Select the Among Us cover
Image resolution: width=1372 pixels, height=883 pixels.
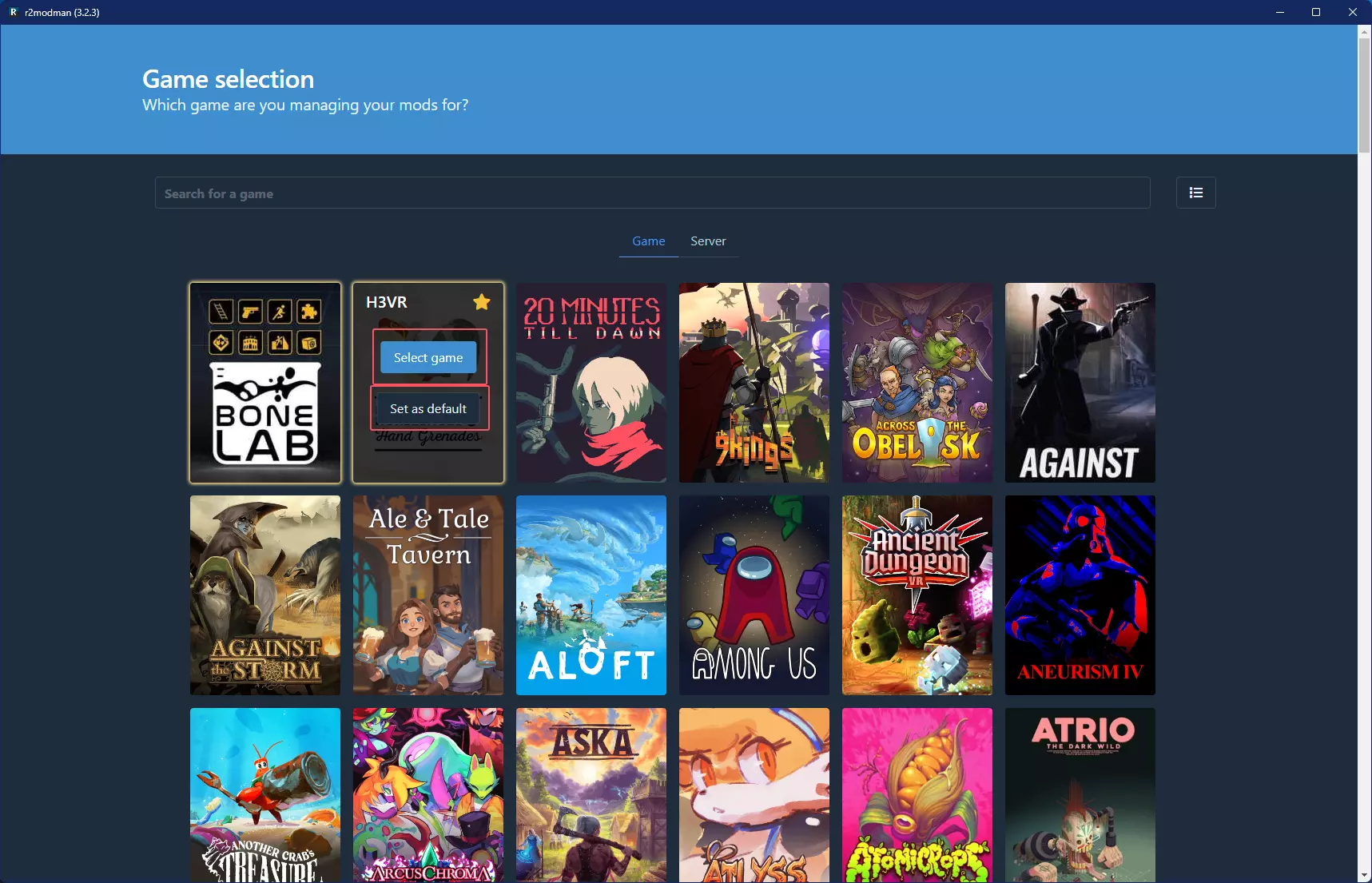click(x=754, y=595)
